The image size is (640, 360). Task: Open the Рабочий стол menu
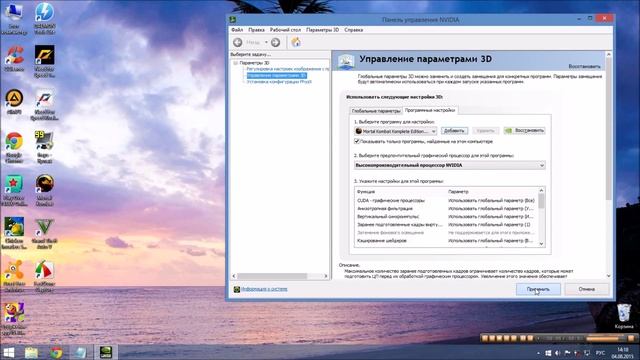tap(285, 30)
